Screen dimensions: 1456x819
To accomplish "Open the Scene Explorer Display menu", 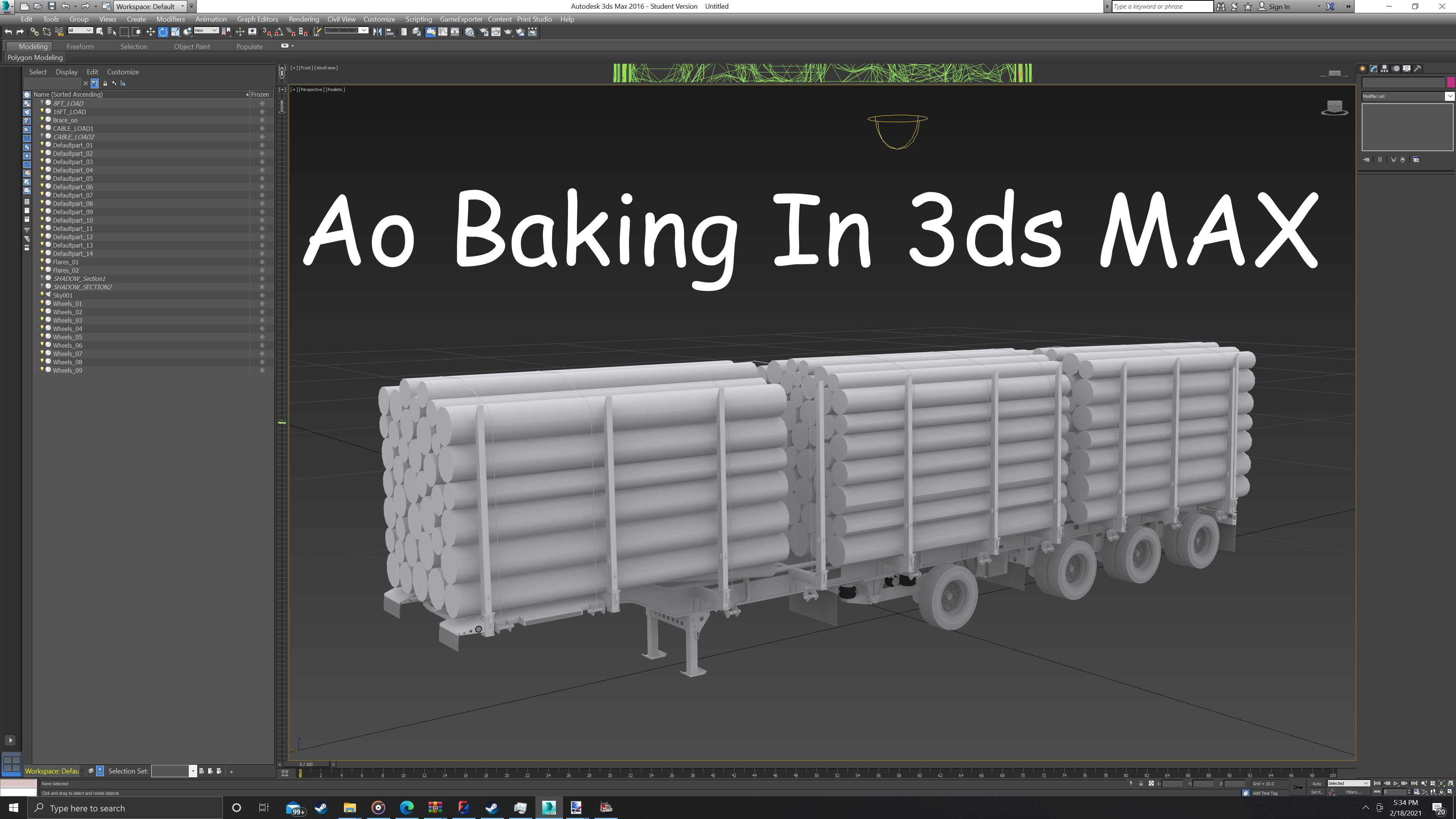I will (x=67, y=72).
